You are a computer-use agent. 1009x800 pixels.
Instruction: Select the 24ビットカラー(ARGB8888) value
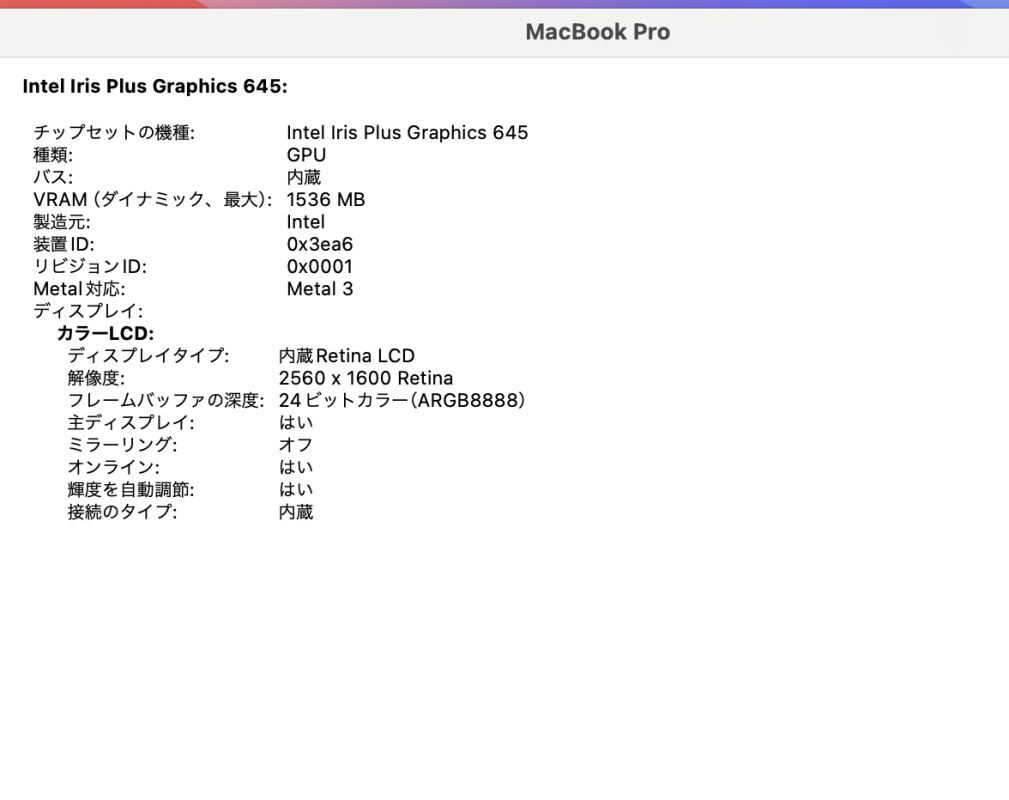click(402, 400)
